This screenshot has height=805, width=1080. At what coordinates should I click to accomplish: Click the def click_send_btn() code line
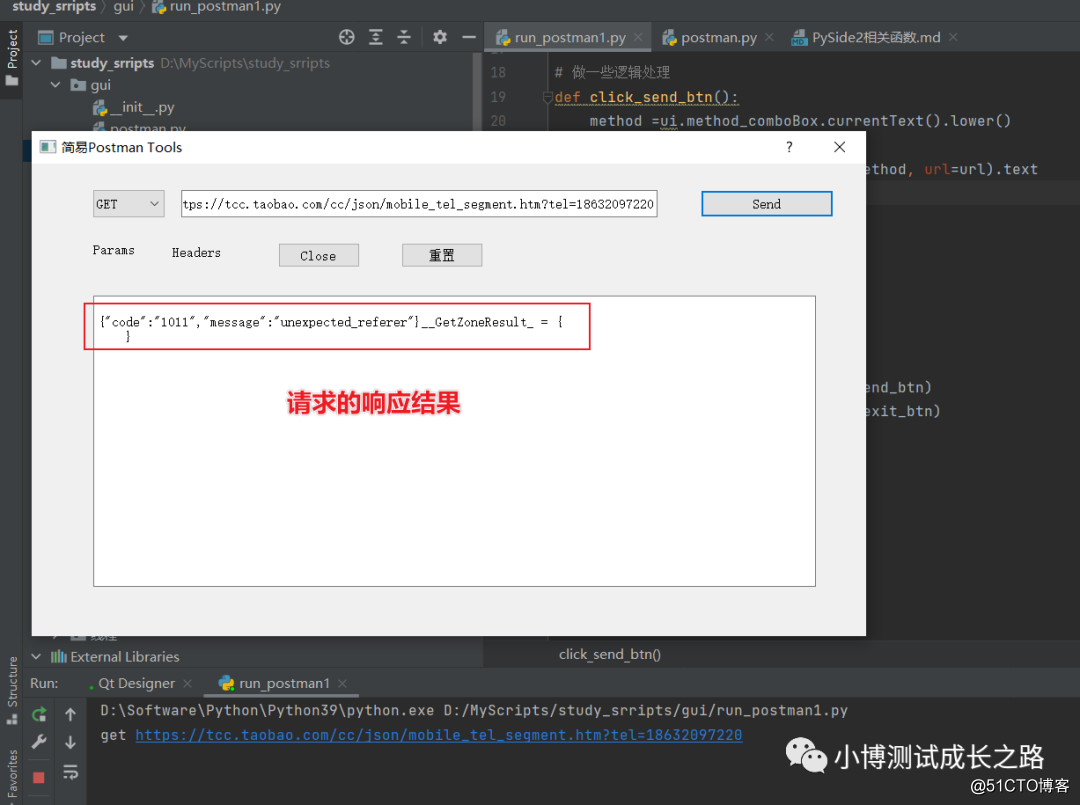[x=646, y=97]
